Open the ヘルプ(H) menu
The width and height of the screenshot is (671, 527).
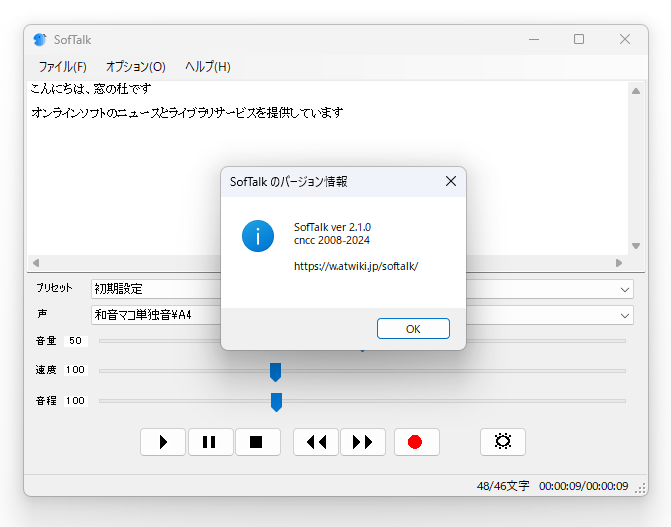[x=208, y=67]
